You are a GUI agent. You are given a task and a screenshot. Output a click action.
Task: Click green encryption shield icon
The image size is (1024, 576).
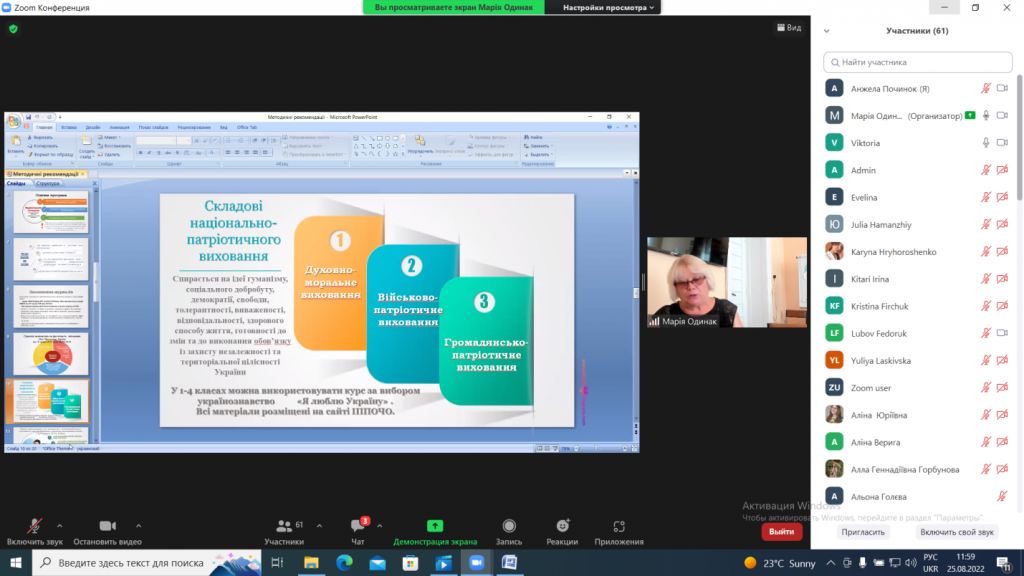pos(13,29)
